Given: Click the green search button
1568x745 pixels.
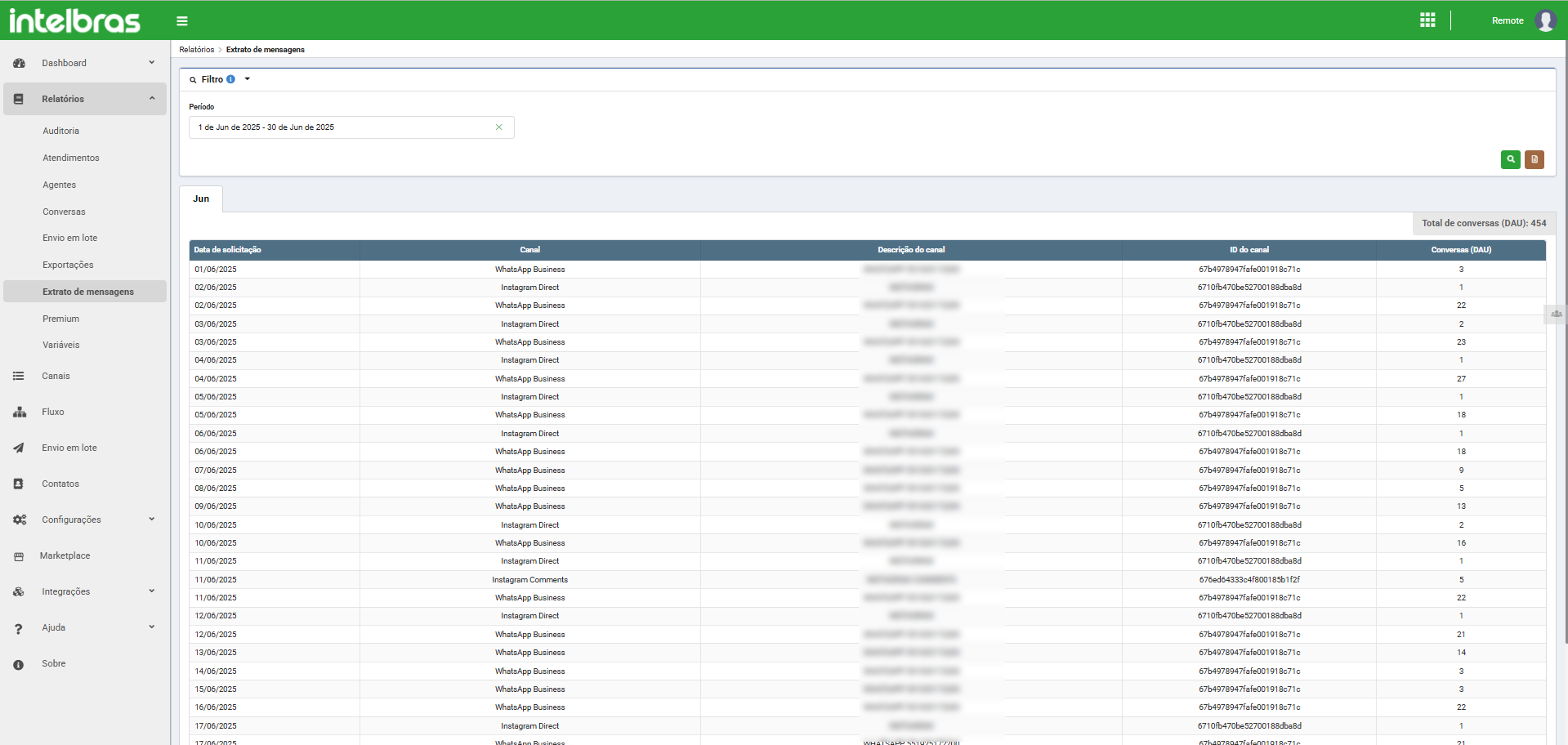Looking at the screenshot, I should (x=1510, y=159).
